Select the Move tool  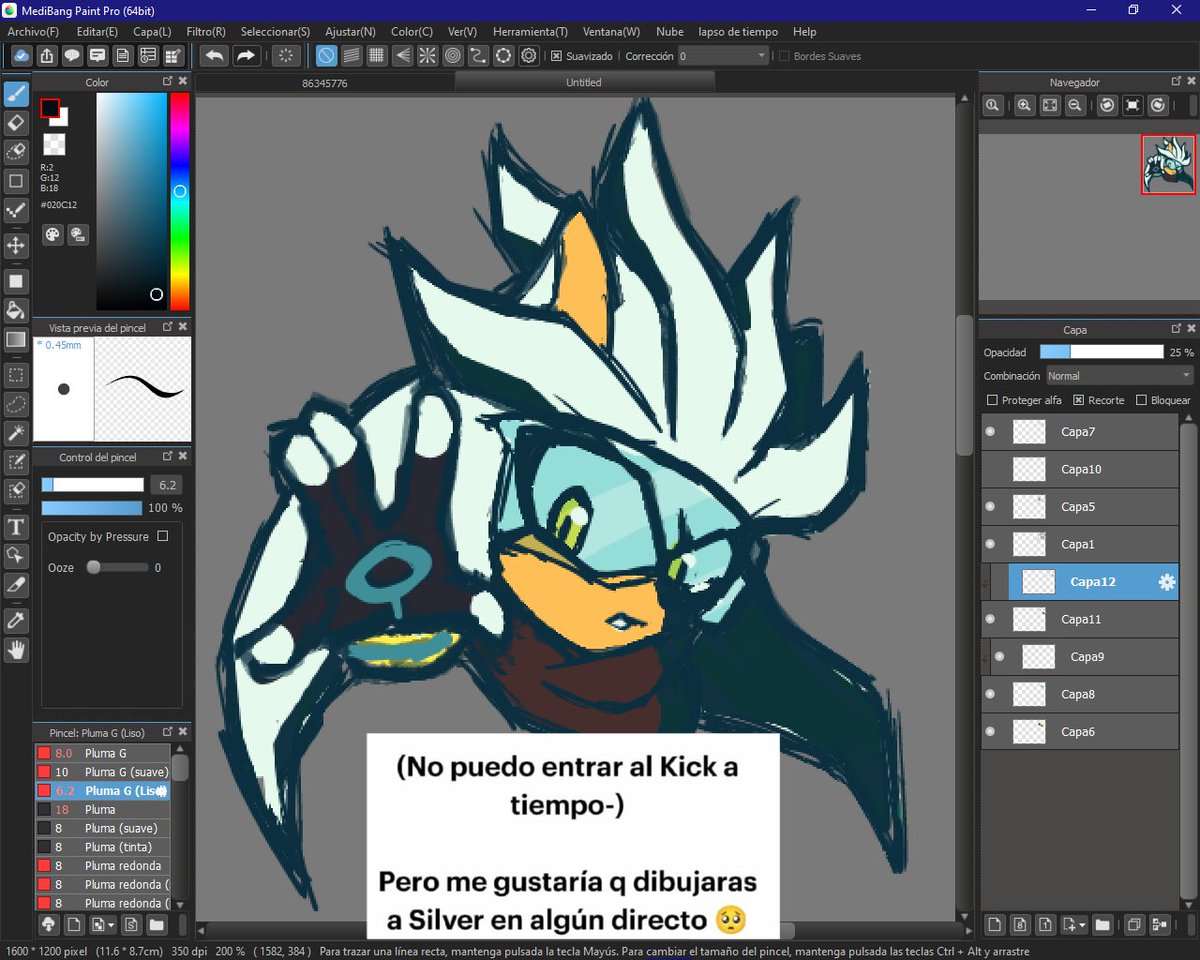pos(16,245)
